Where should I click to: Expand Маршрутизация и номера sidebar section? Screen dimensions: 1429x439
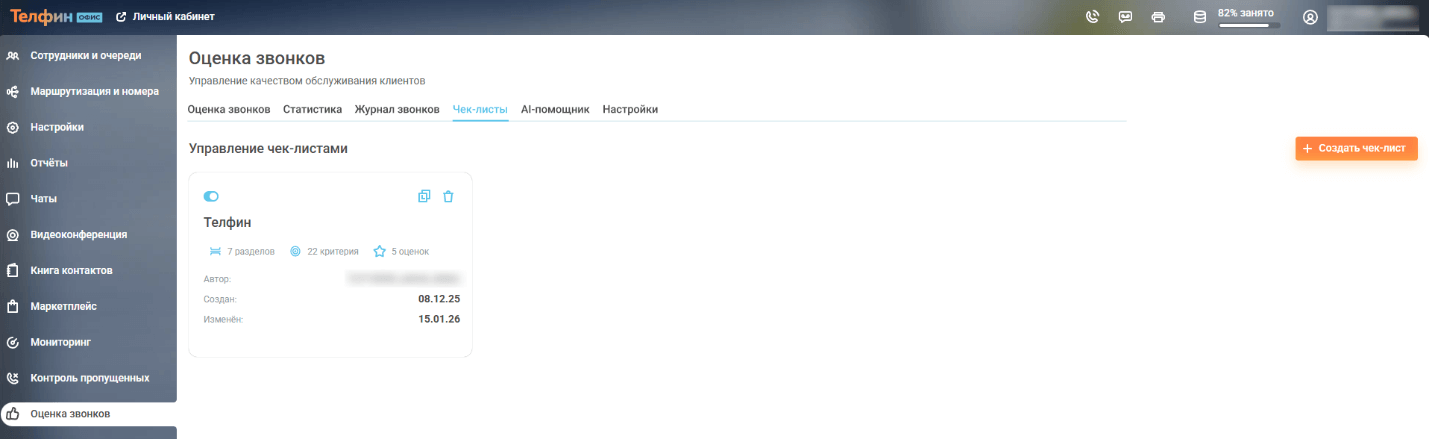[x=94, y=91]
